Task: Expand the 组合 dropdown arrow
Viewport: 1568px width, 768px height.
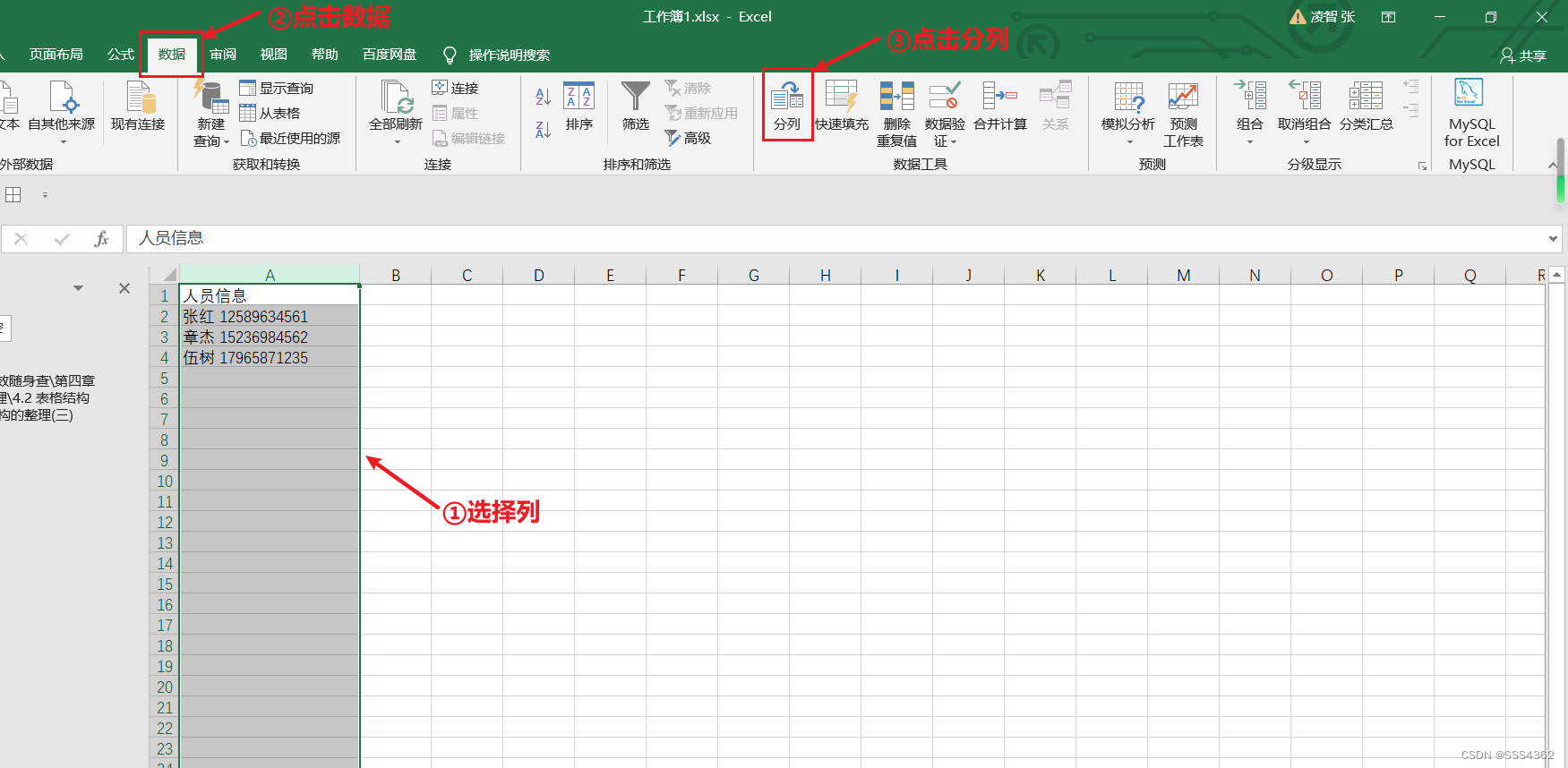Action: [1250, 142]
